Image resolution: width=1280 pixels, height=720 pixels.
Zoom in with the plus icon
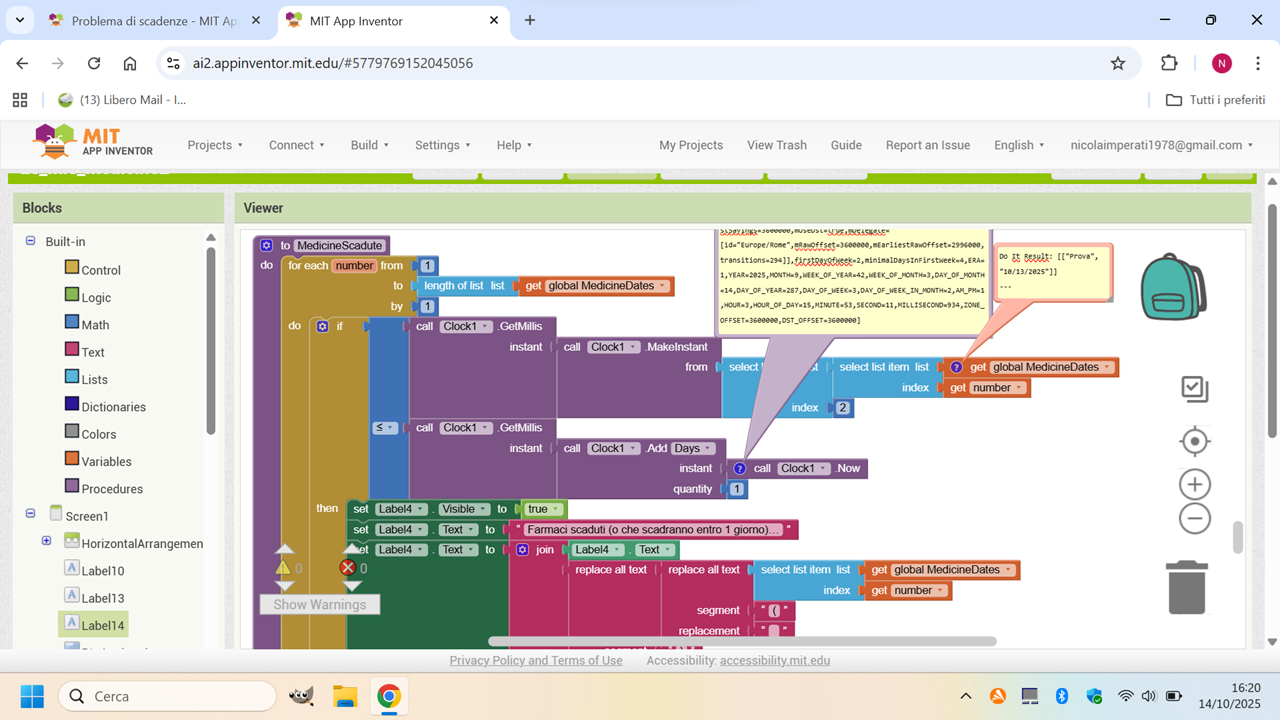coord(1194,485)
